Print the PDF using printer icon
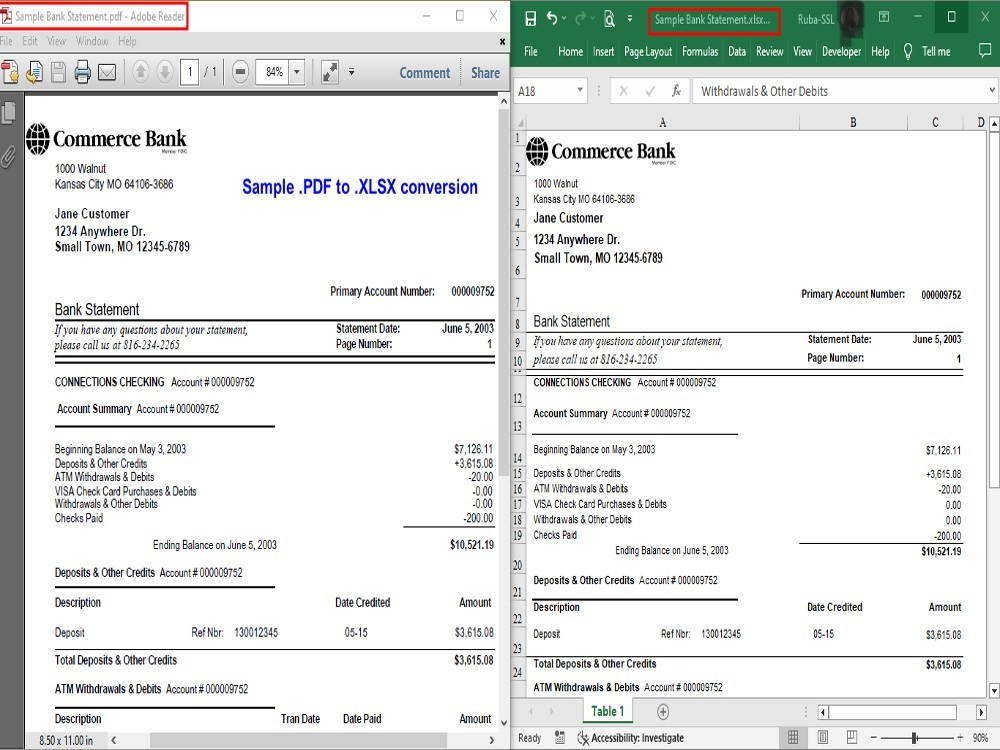Screen dimensions: 1000x750 (x=82, y=72)
